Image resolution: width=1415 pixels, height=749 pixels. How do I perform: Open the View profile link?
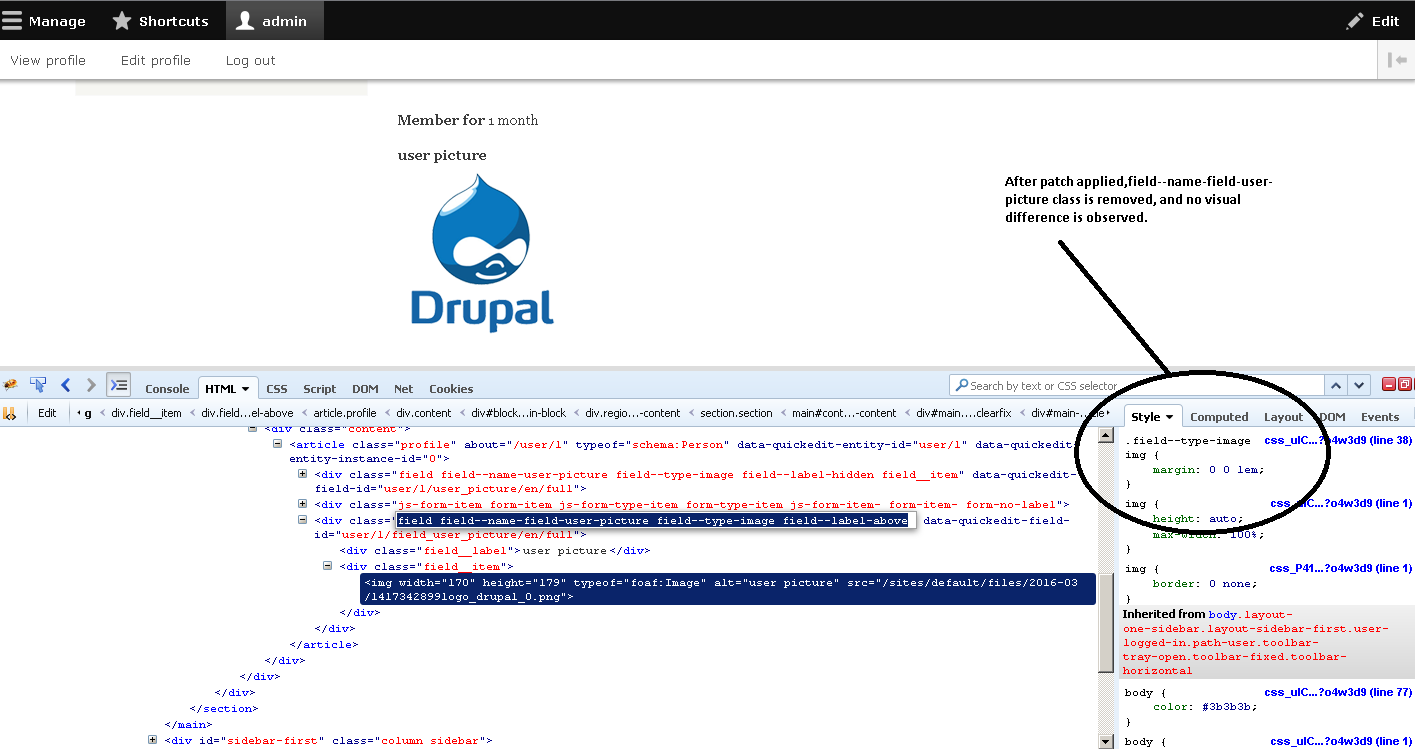click(48, 60)
